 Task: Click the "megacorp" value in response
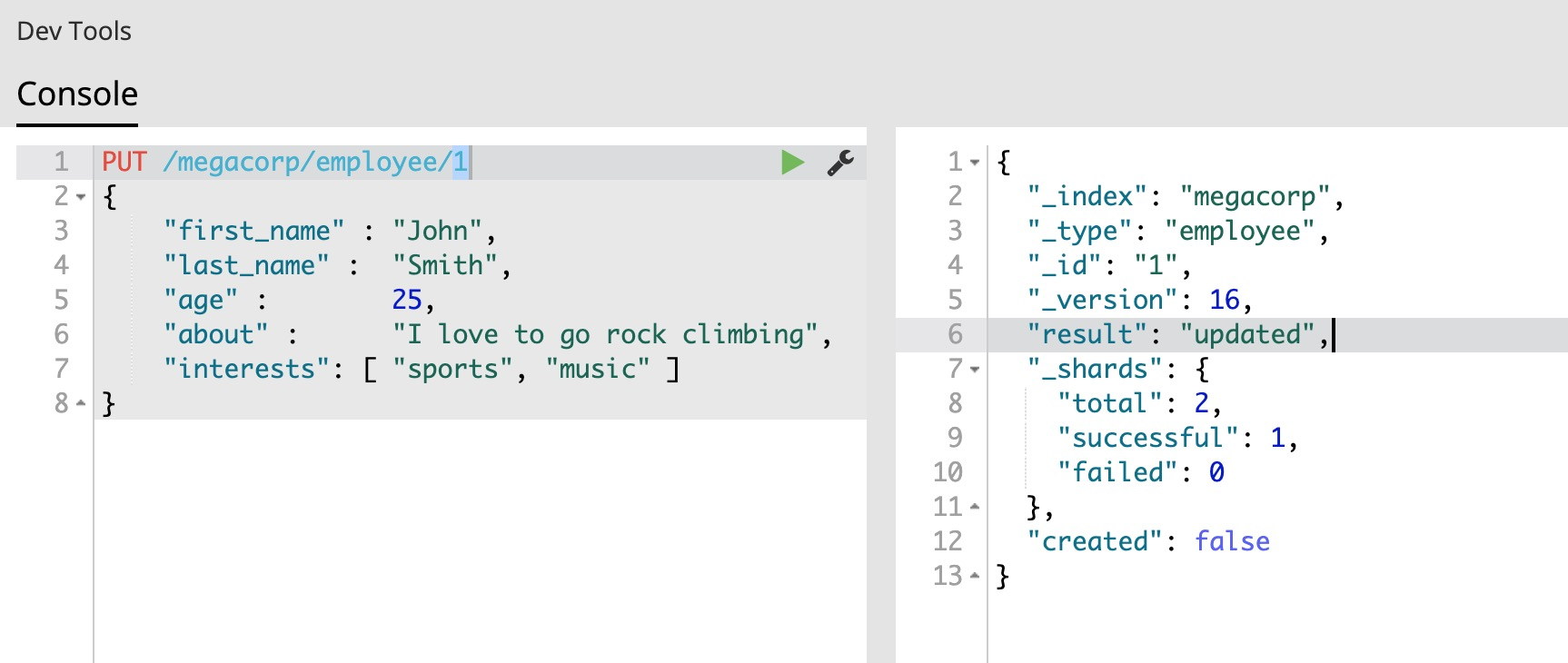tap(1255, 197)
